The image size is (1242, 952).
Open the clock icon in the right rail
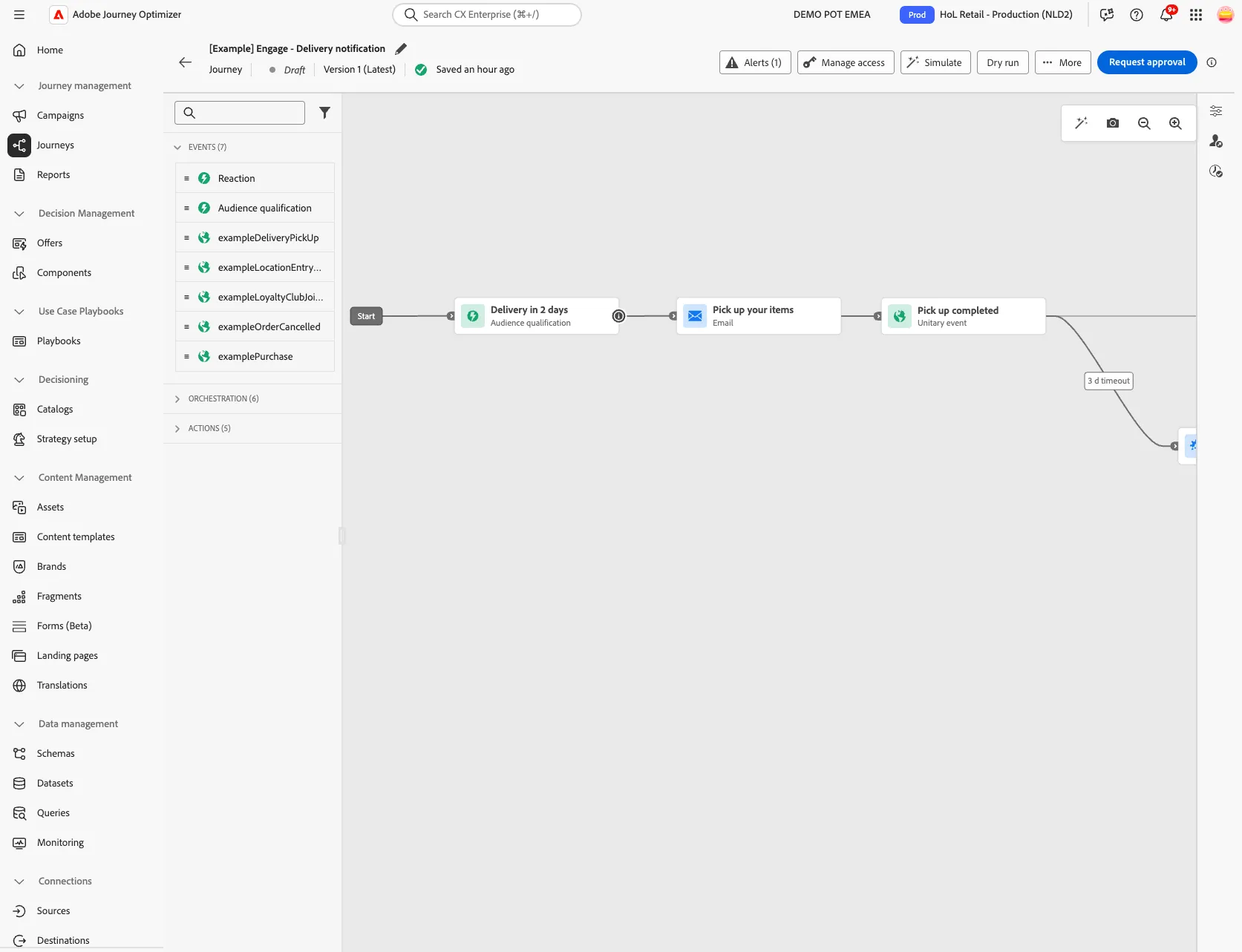pos(1216,171)
